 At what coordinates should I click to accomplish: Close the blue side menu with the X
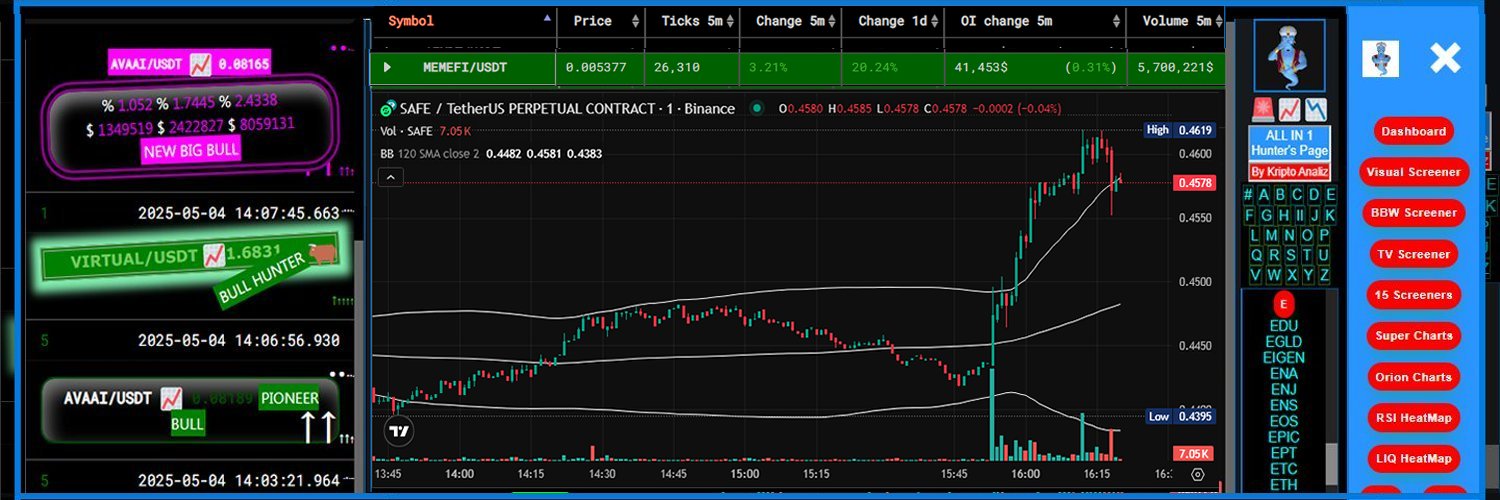1445,59
